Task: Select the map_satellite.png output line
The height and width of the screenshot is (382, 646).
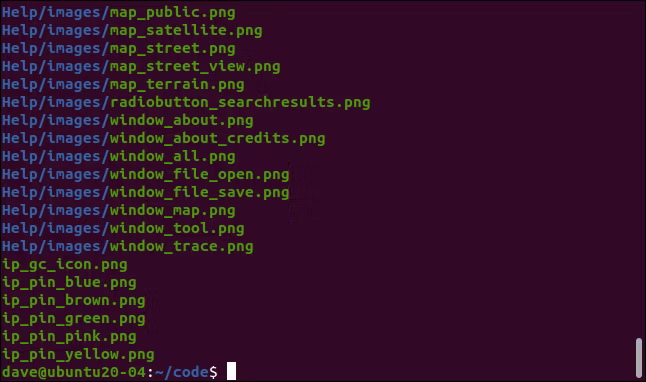Action: pos(132,31)
